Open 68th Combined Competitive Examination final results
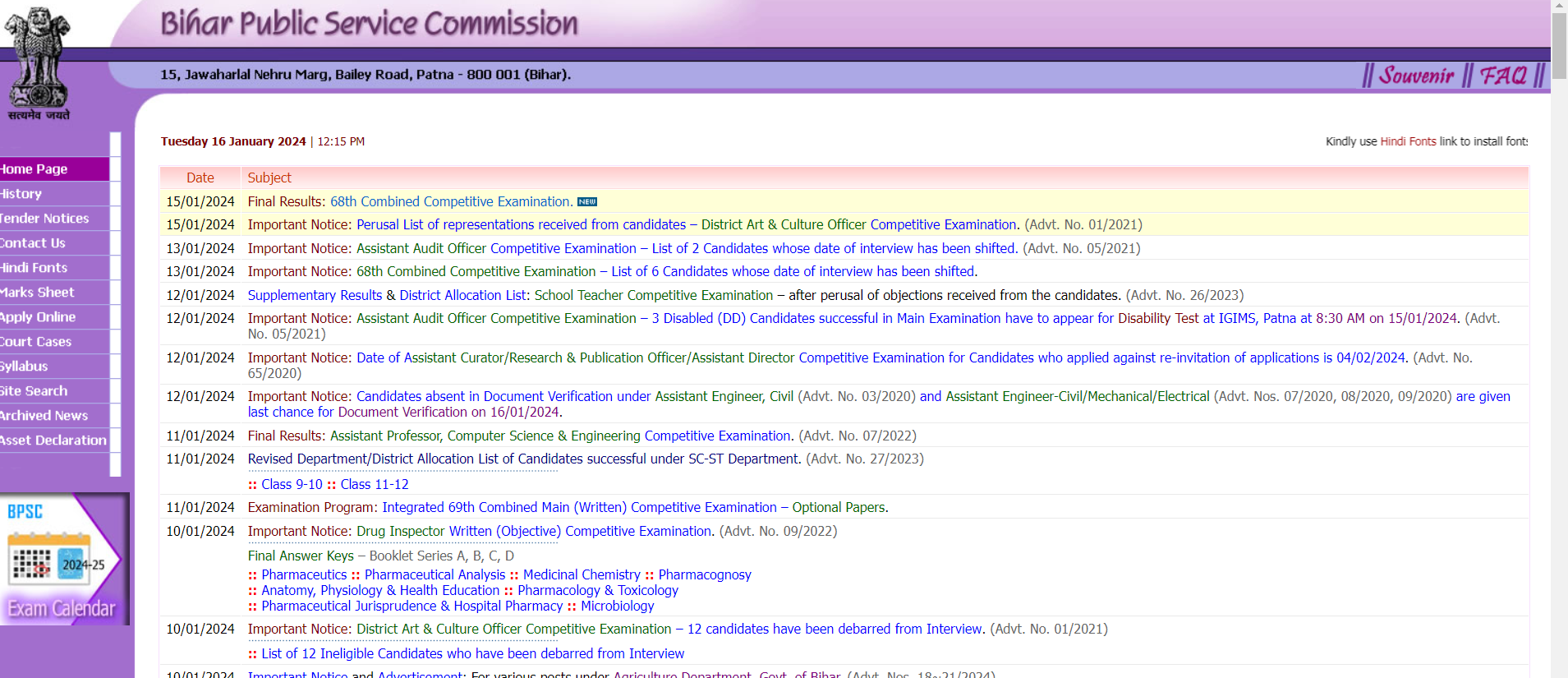Screen dimensions: 1568x678 click(x=451, y=201)
